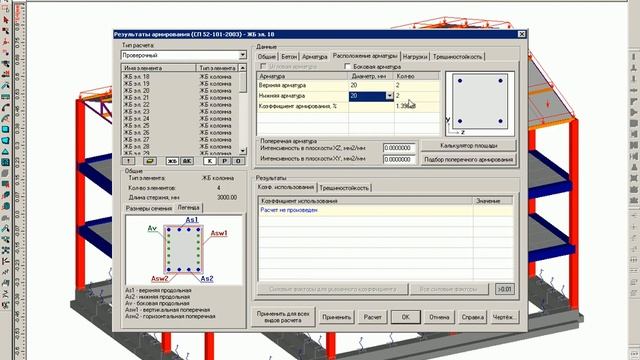
Task: Select list row ЖБ эл. 23
Action: [180, 111]
